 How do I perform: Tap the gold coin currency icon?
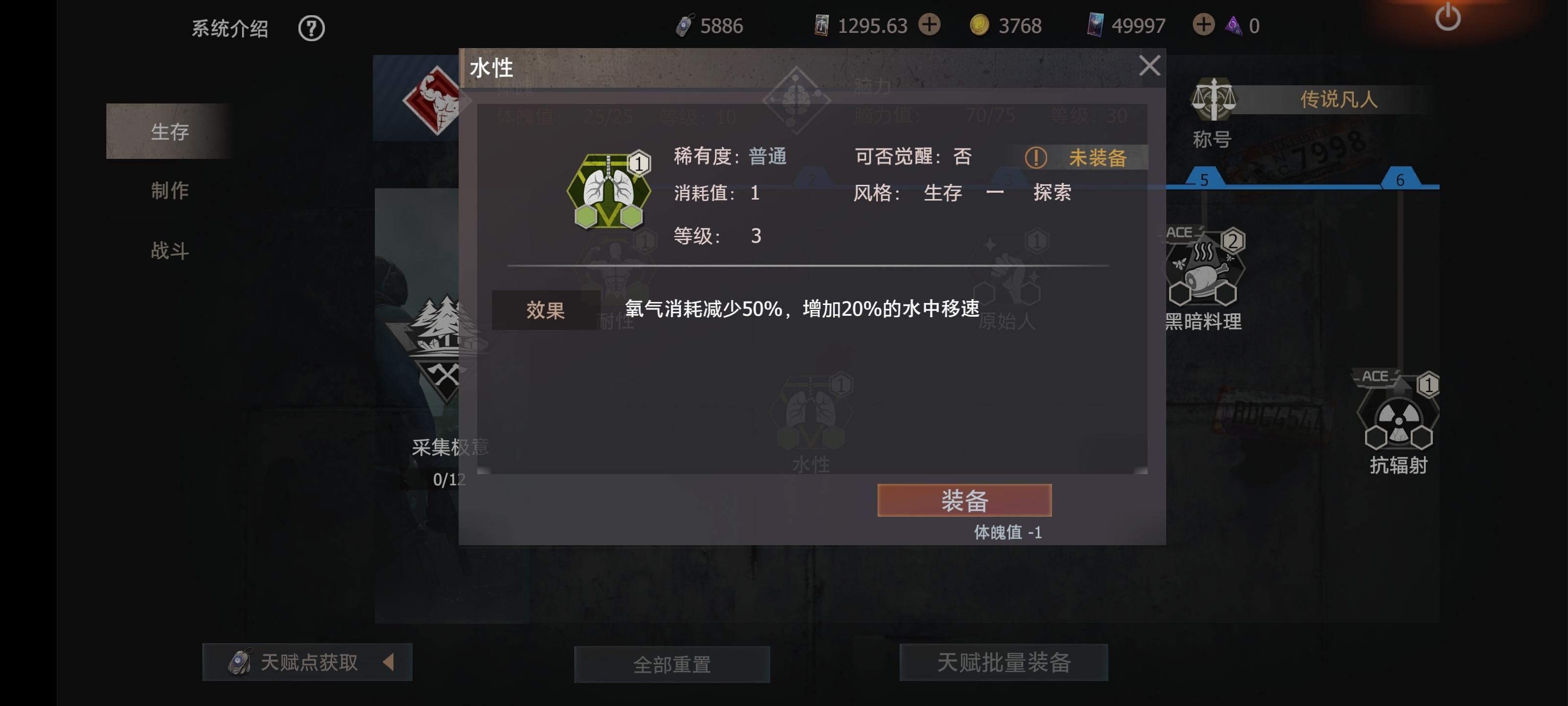point(979,25)
